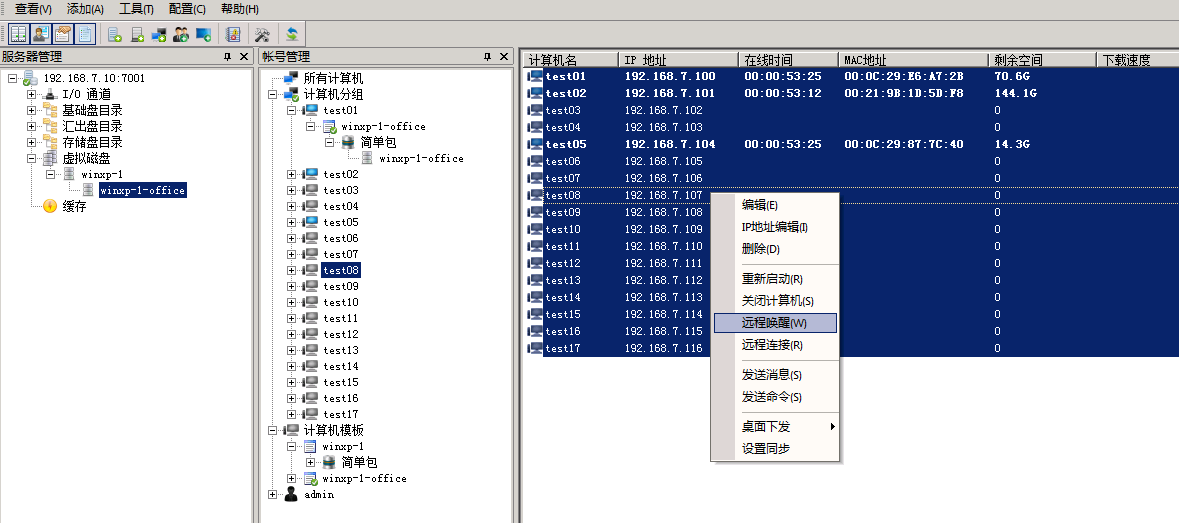Open the hammer and wrench tools icon

click(262, 34)
